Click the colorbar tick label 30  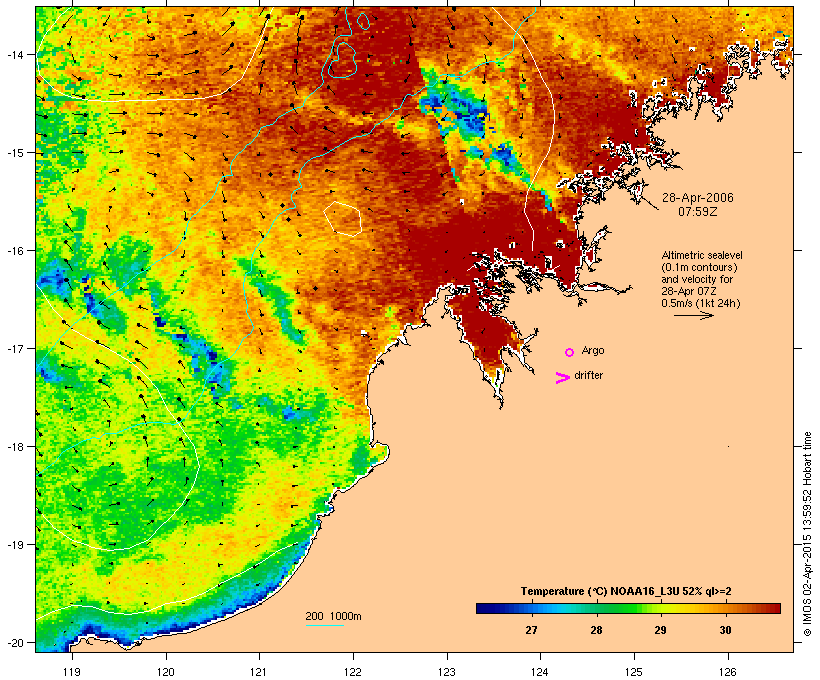coord(725,630)
